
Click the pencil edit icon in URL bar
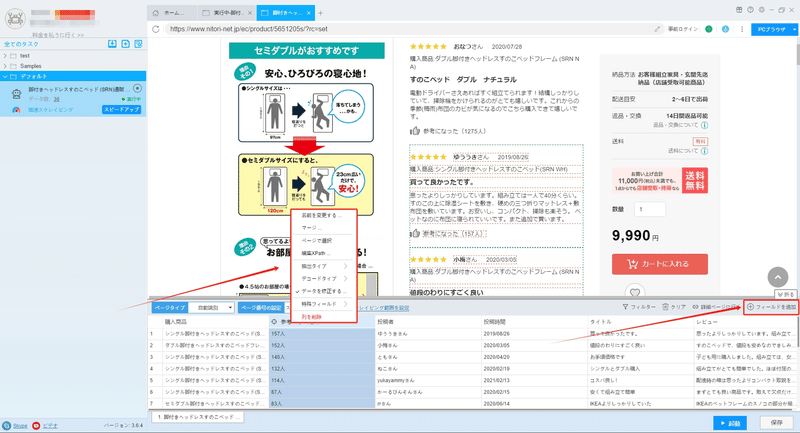pyautogui.click(x=657, y=29)
